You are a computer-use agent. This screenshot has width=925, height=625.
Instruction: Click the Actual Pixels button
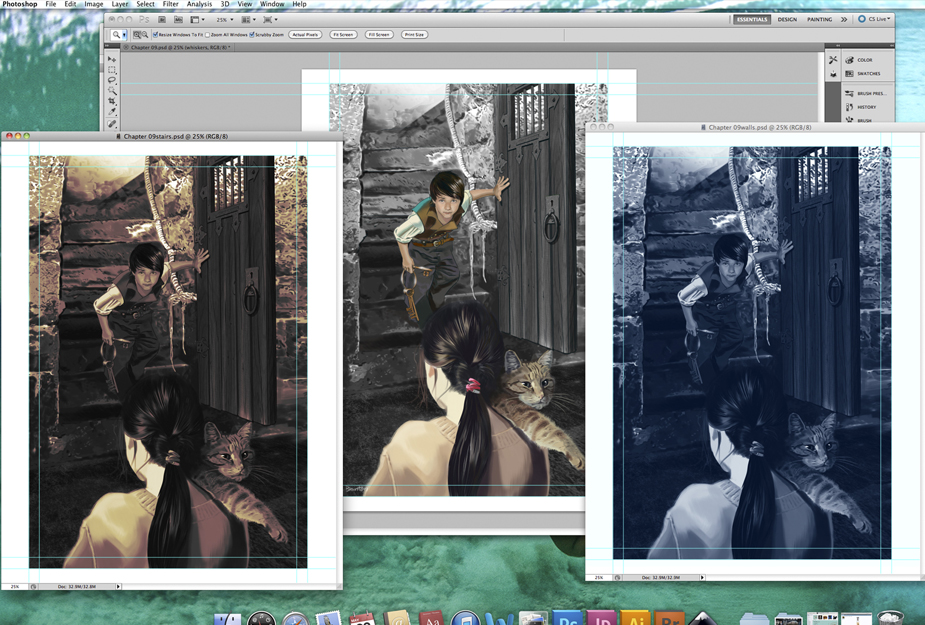pyautogui.click(x=305, y=35)
